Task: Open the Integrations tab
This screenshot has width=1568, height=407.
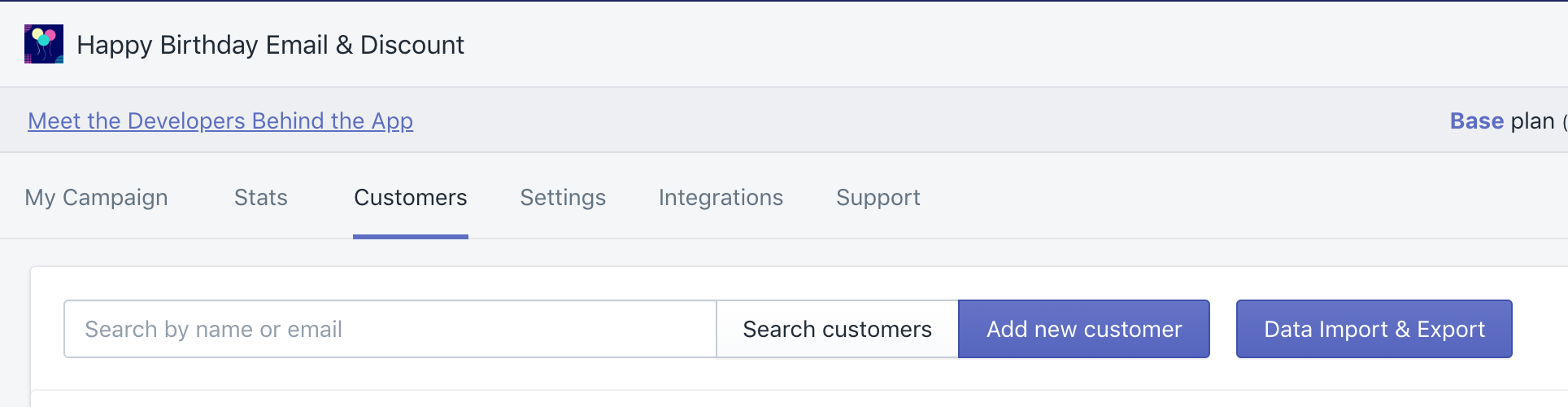Action: tap(721, 197)
